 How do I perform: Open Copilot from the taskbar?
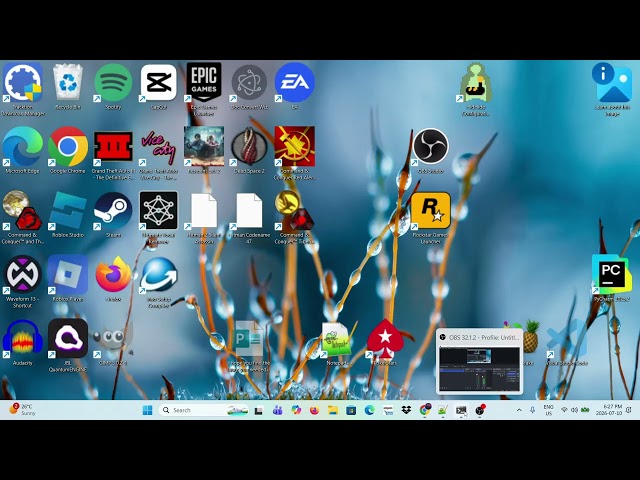296,410
